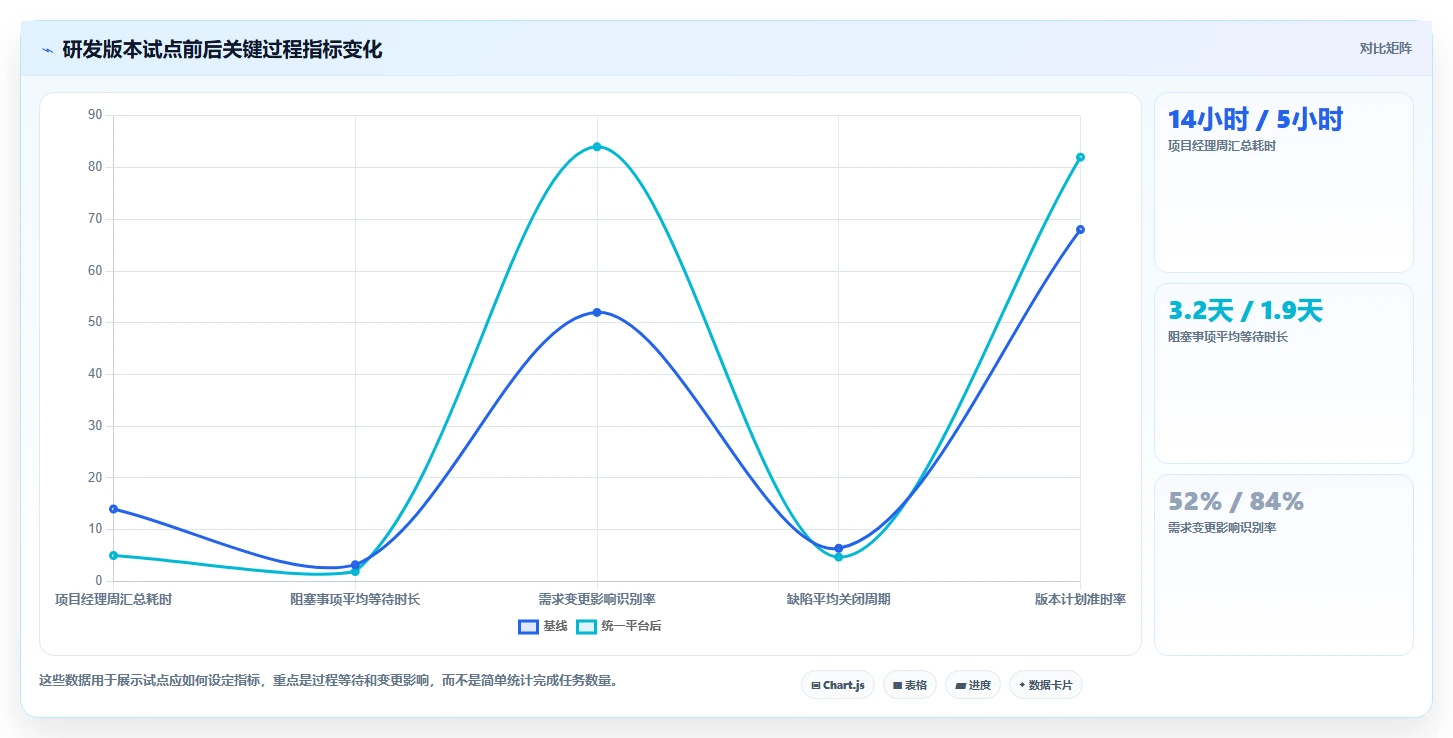Click the 3.2天 / 1.9天 stat card value

click(x=1245, y=311)
